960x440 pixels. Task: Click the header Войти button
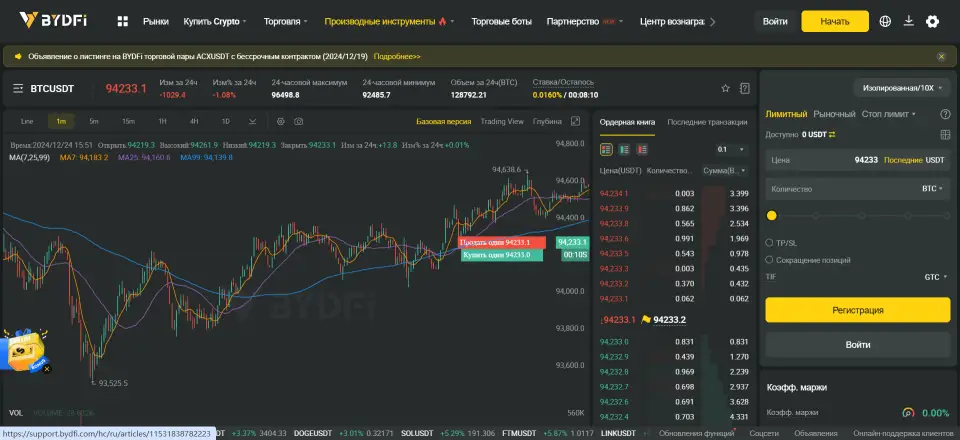[x=775, y=21]
